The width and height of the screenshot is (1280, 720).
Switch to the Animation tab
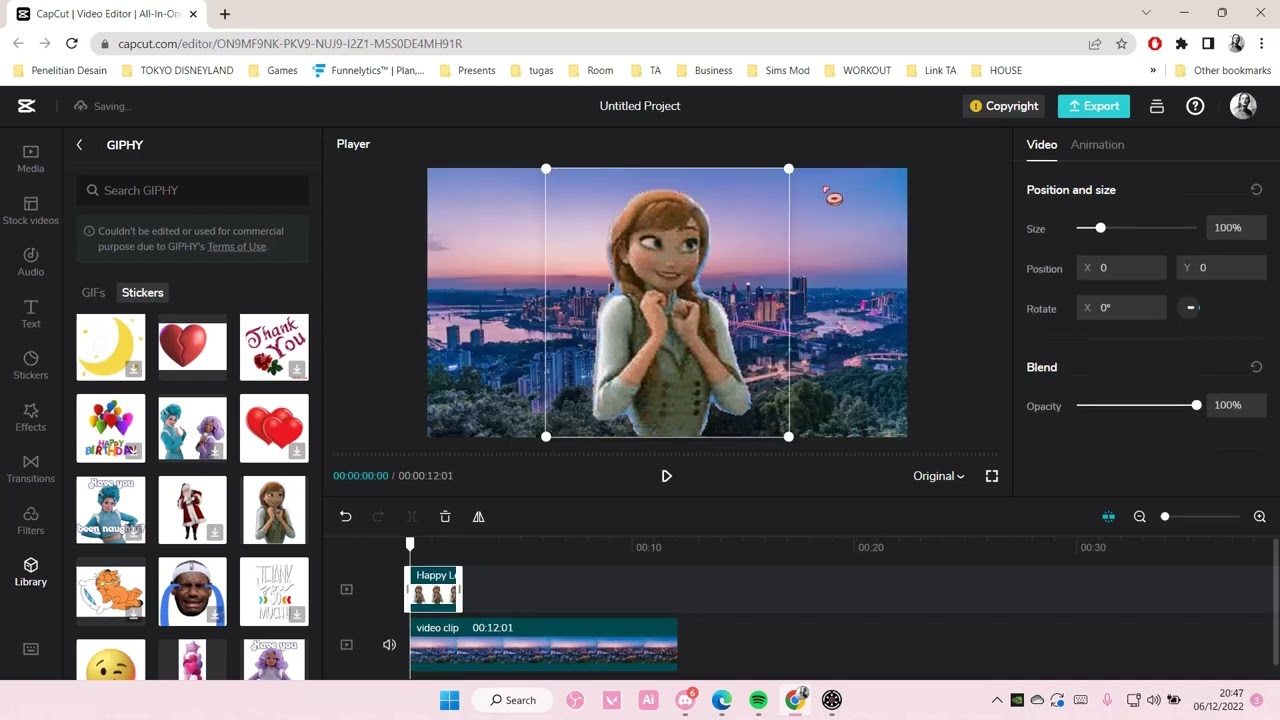(x=1097, y=145)
